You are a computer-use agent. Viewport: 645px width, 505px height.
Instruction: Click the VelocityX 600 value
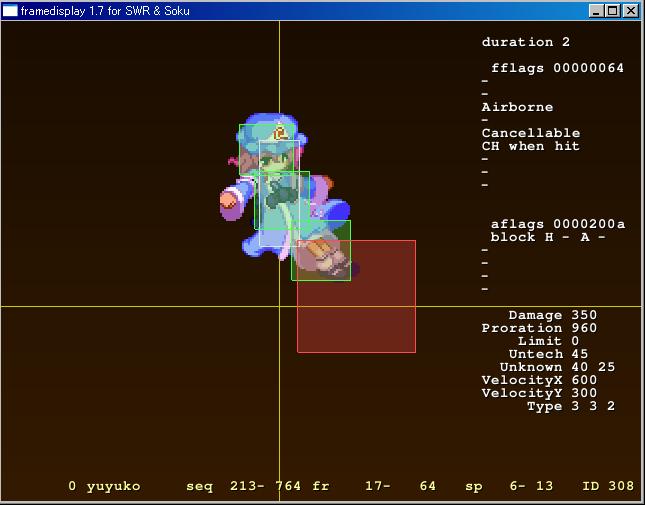539,380
